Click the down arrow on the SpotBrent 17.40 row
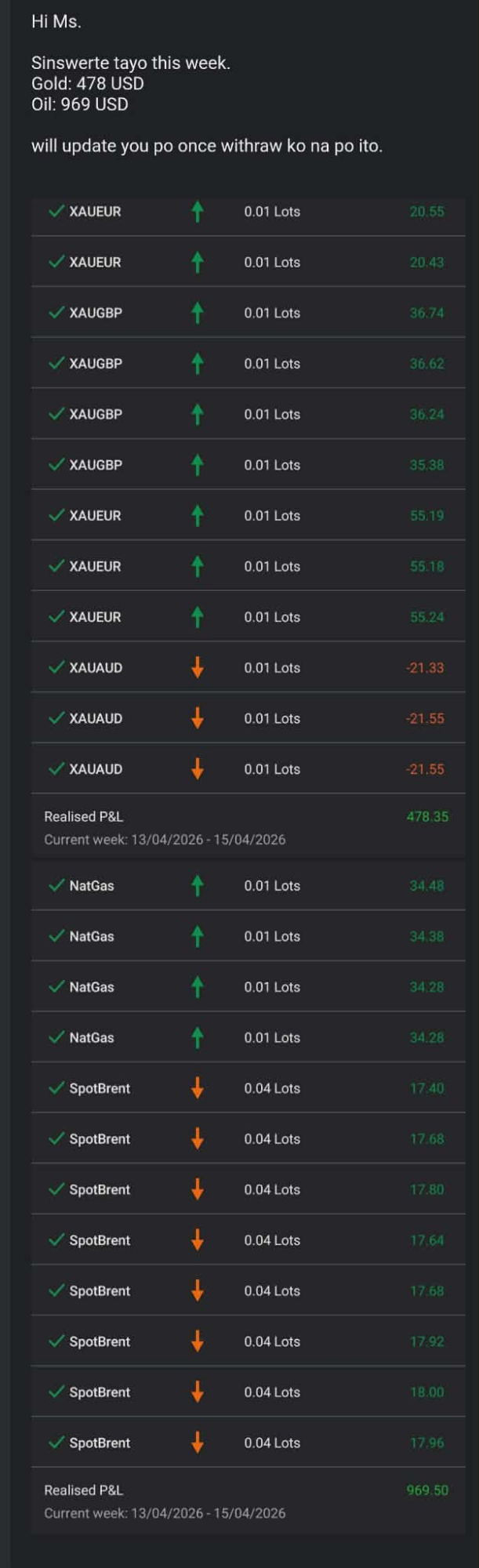 tap(198, 1088)
